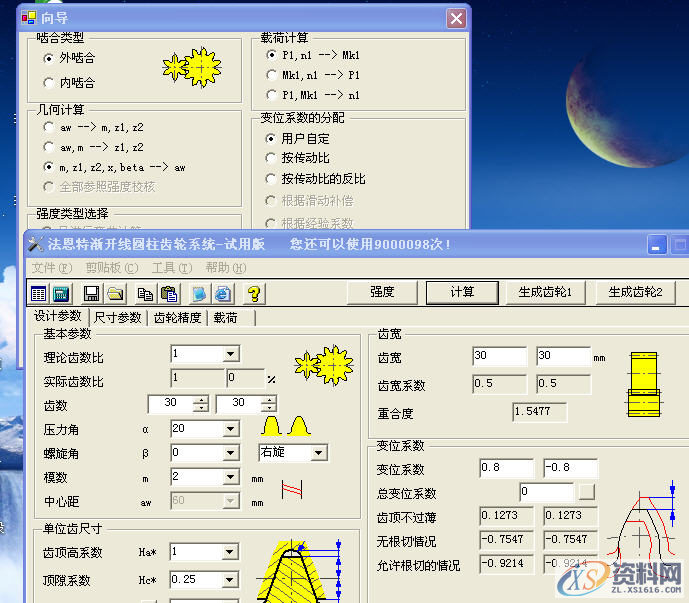Open the 文件 menu

52,268
